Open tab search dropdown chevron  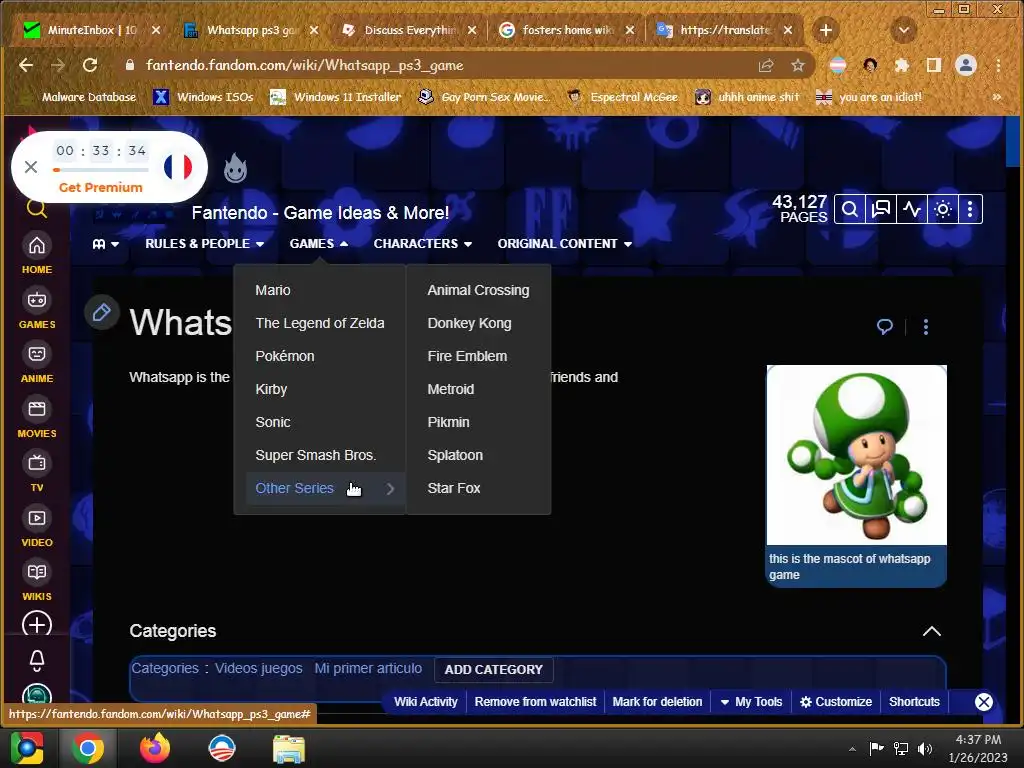click(x=904, y=30)
